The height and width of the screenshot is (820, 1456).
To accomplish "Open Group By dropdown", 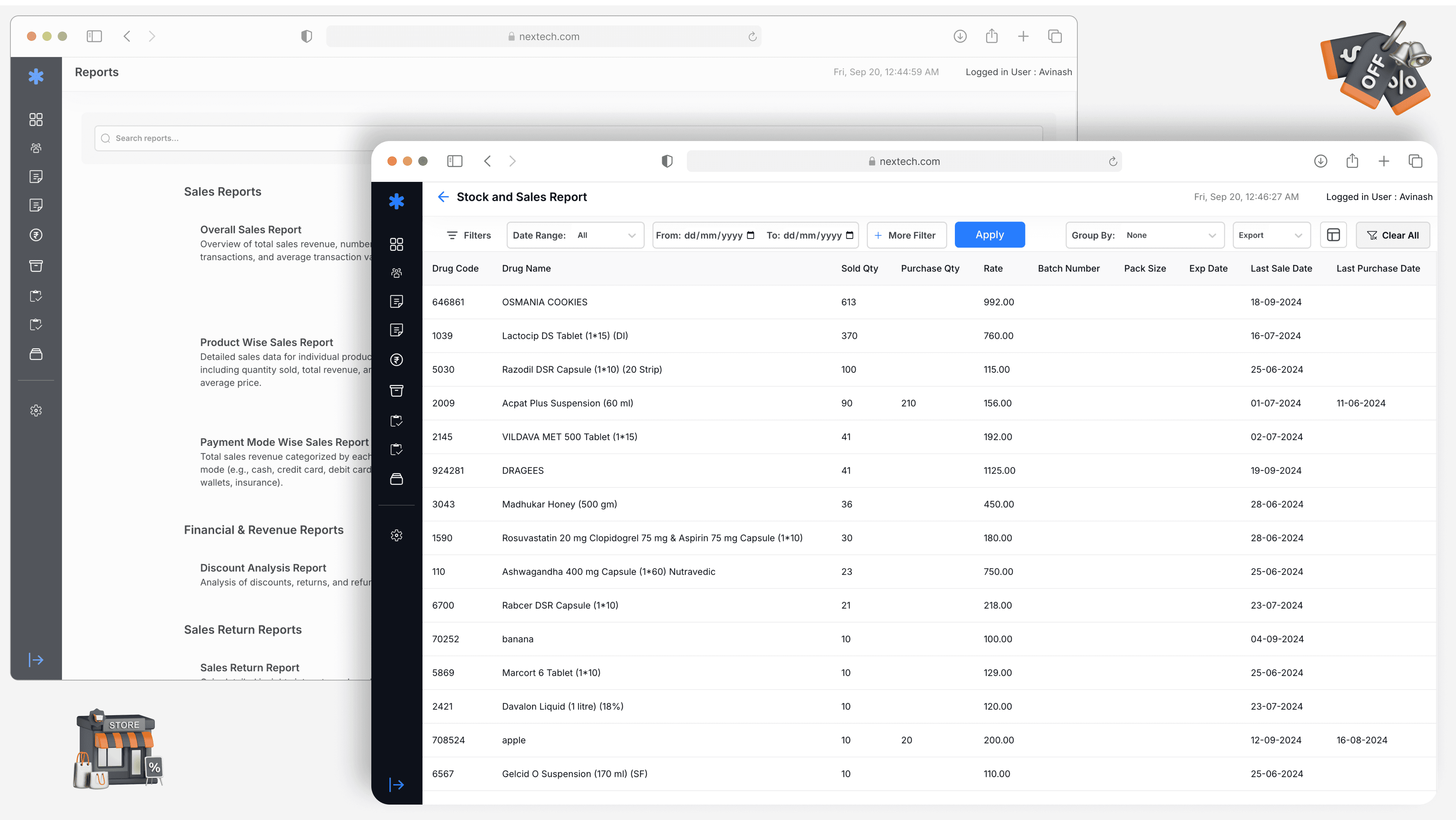I will pyautogui.click(x=1144, y=235).
